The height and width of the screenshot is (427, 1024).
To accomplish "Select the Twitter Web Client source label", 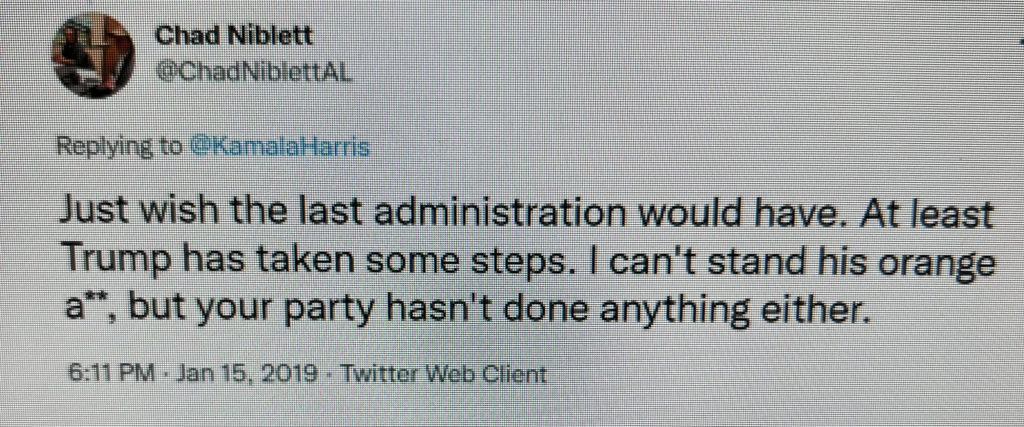I will point(444,376).
